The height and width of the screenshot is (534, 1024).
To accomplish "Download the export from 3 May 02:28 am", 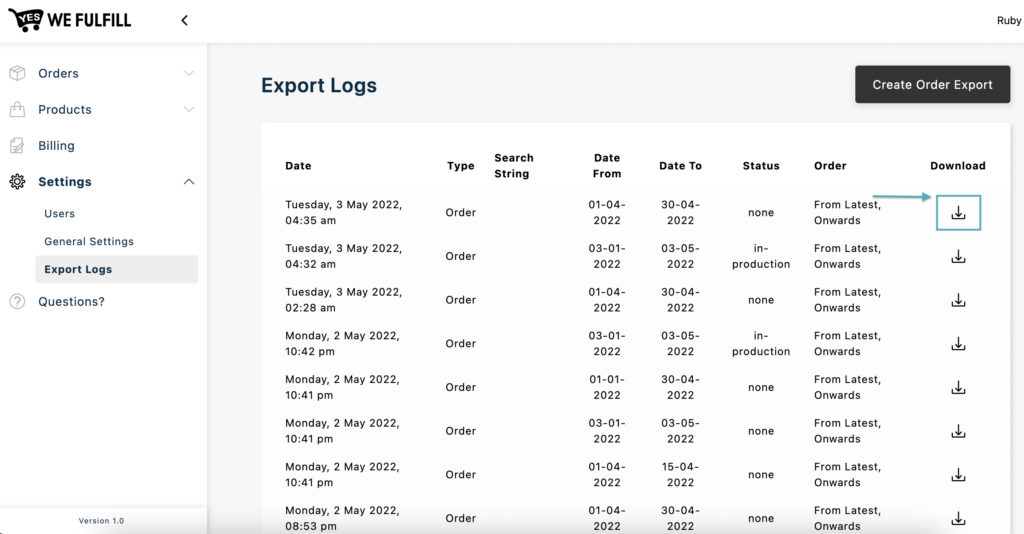I will coord(958,300).
